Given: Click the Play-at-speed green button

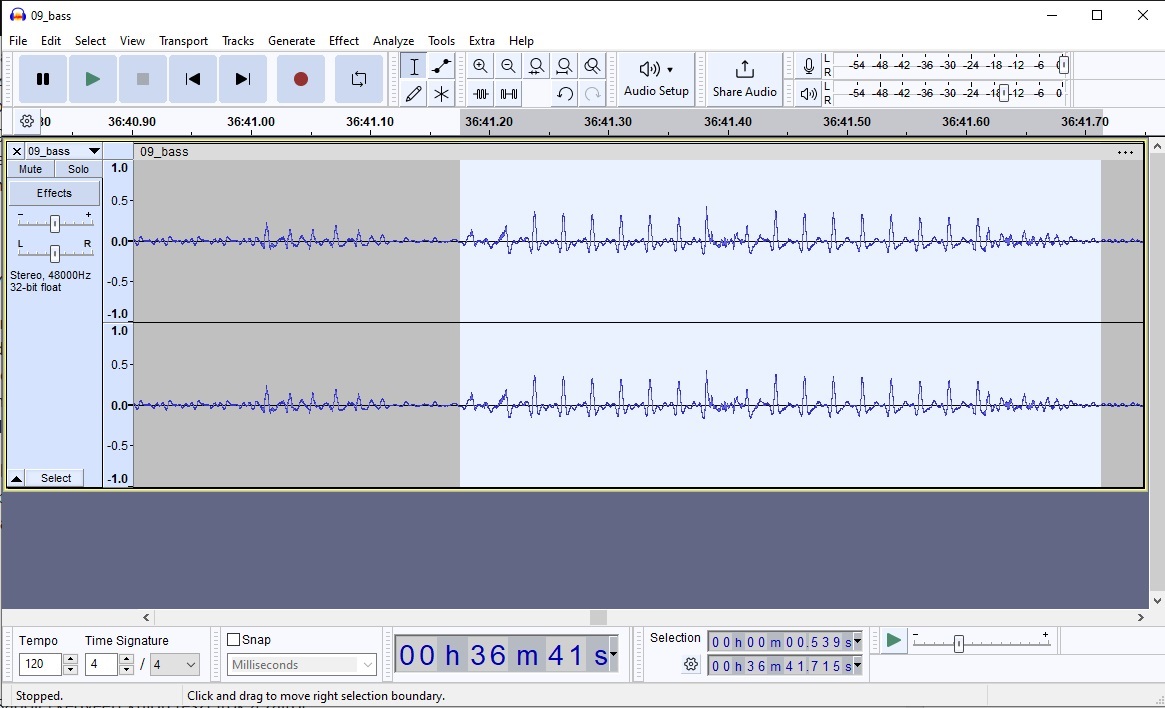Looking at the screenshot, I should (894, 640).
